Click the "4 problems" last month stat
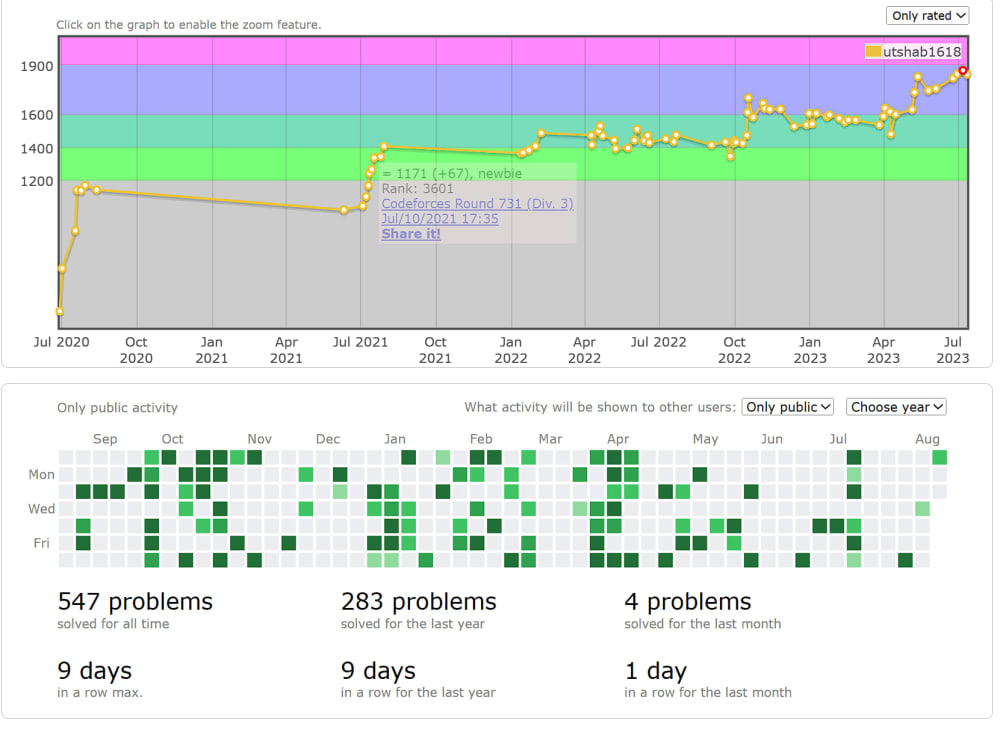 click(688, 602)
